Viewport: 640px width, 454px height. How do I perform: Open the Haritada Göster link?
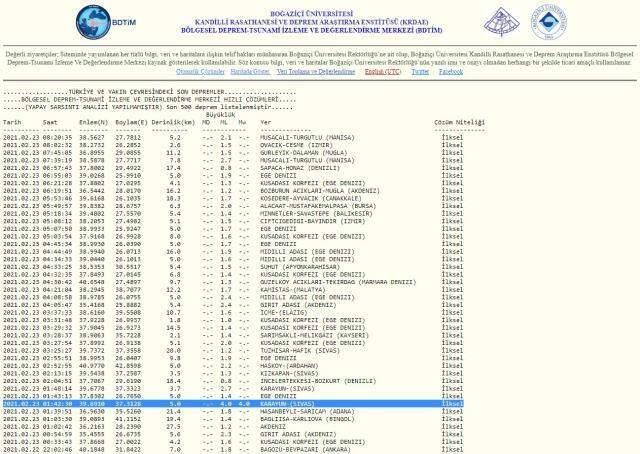tap(250, 71)
